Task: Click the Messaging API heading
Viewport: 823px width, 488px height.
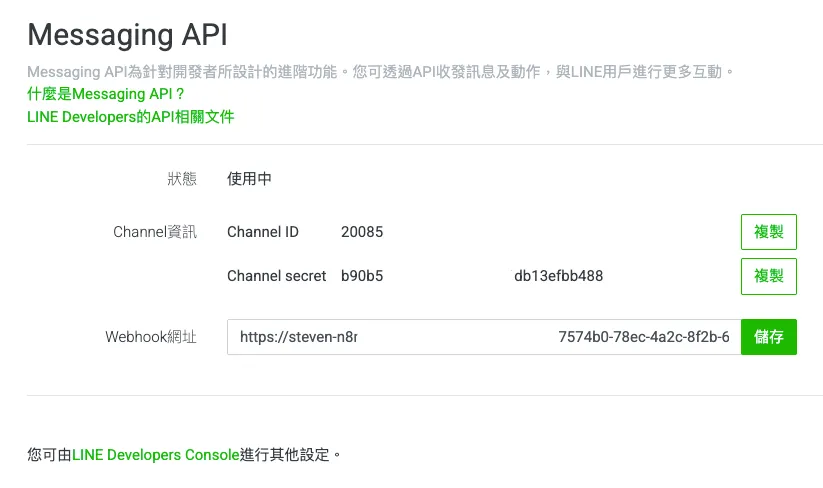Action: (128, 35)
